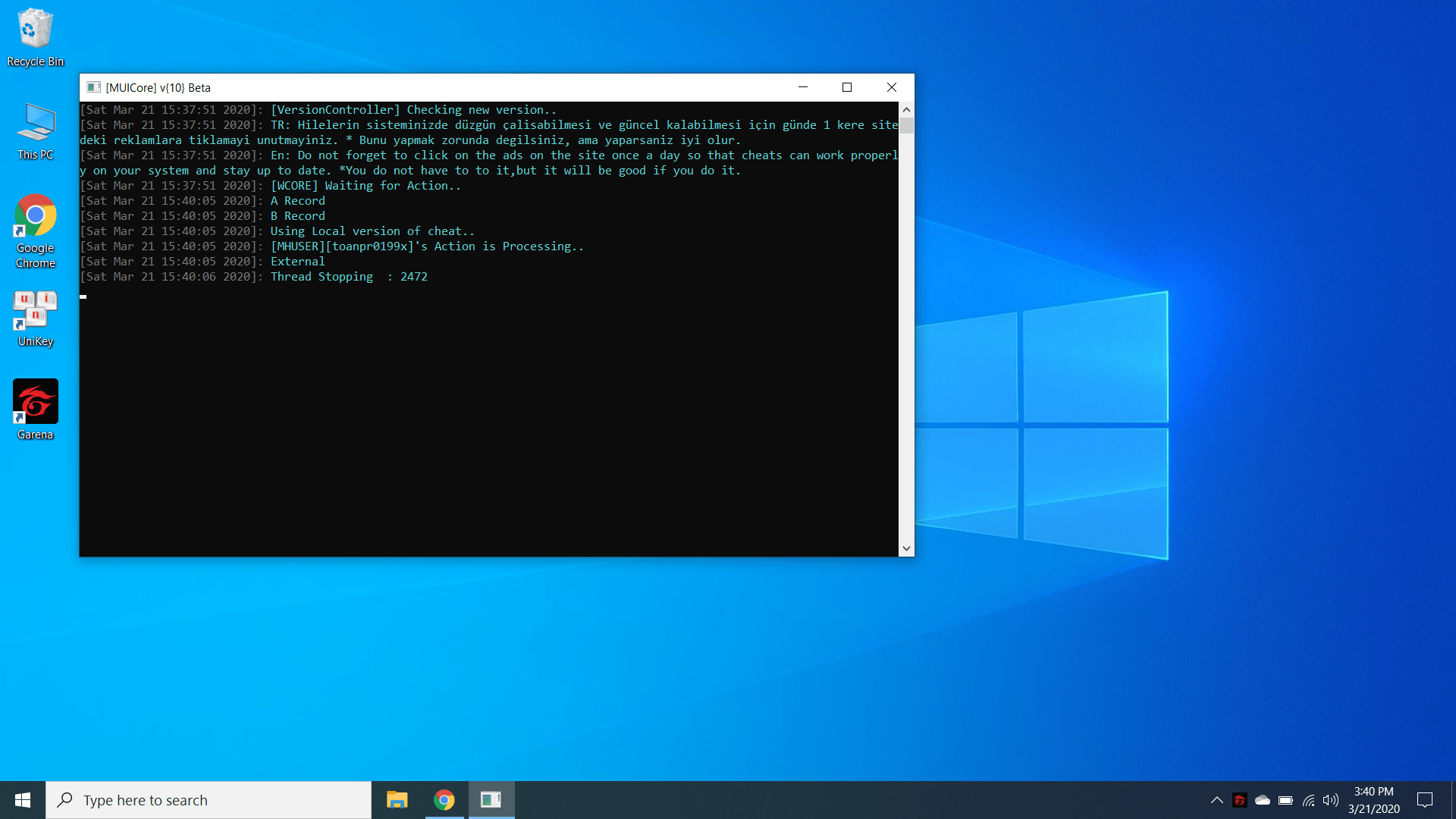1456x819 pixels.
Task: Click the '[MUICore] v{10} Beta' title text
Action: pyautogui.click(x=158, y=88)
